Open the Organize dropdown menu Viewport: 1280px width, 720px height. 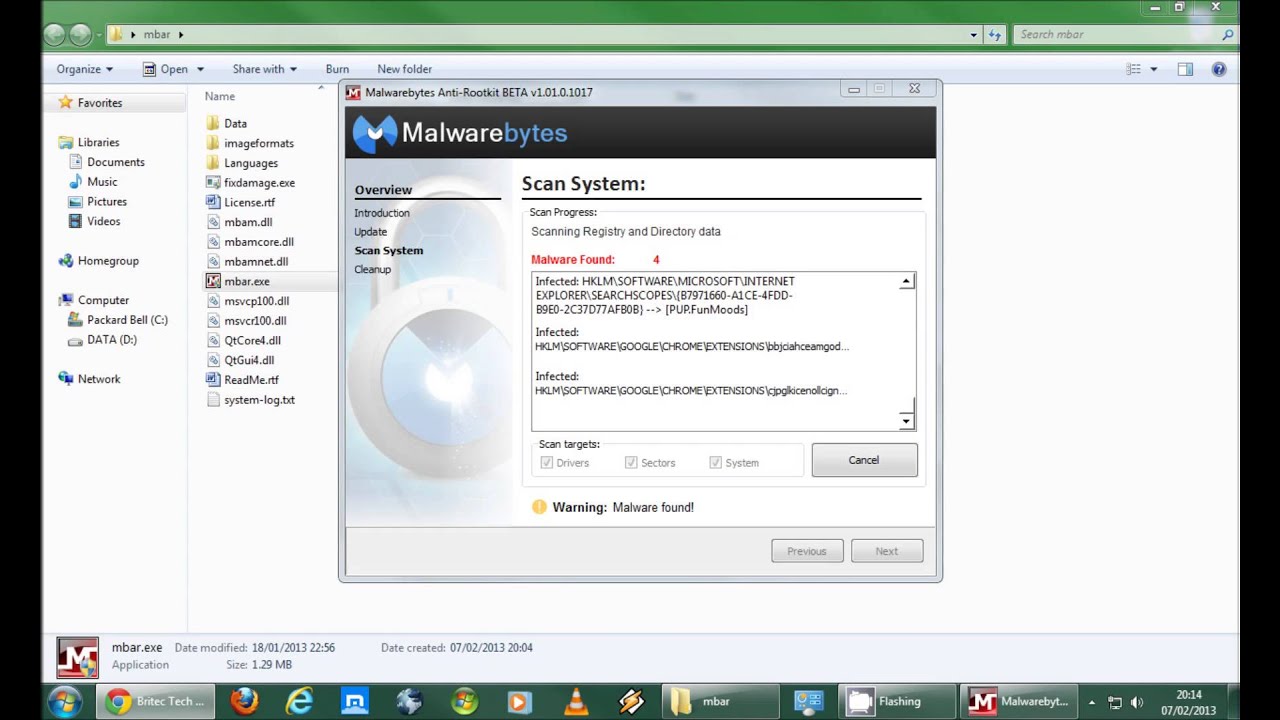tap(85, 69)
